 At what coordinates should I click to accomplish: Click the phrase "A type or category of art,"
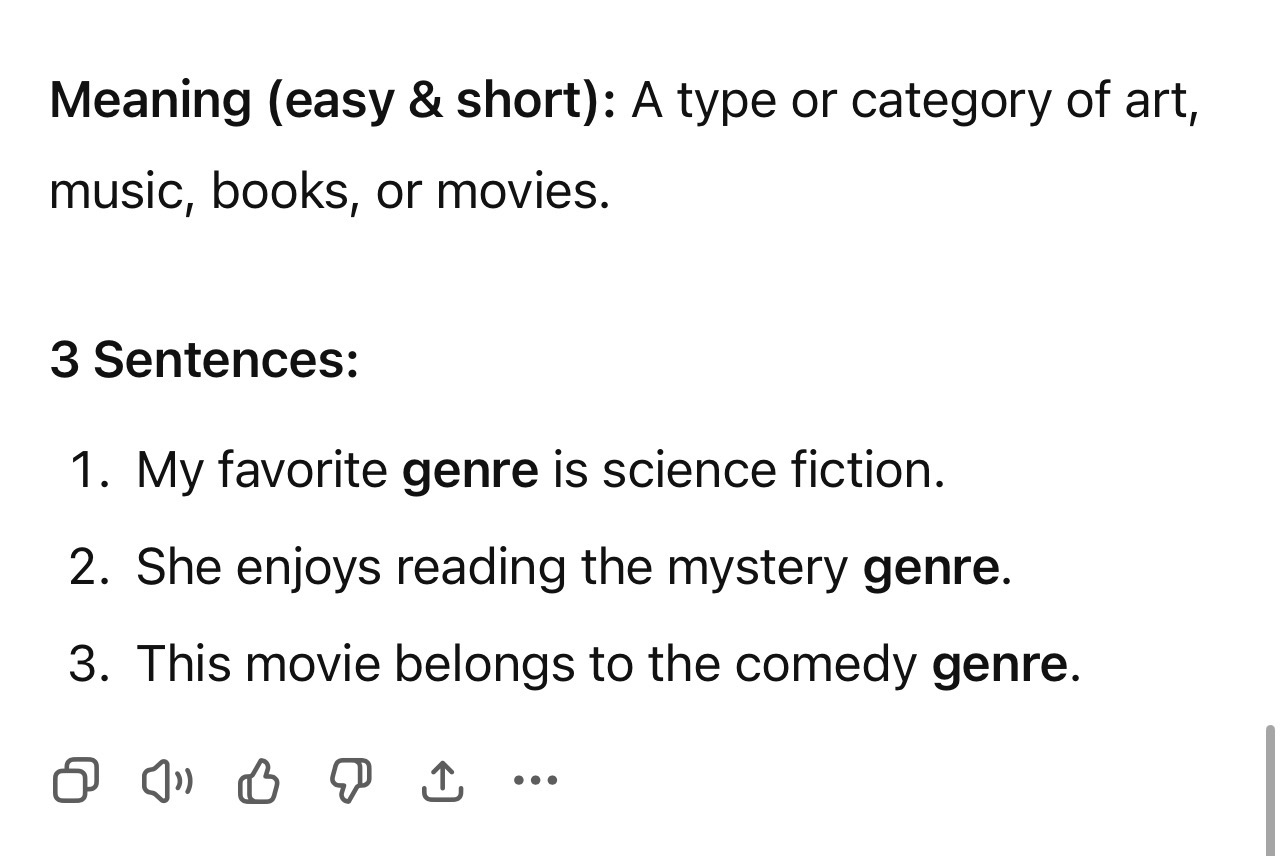[x=914, y=101]
